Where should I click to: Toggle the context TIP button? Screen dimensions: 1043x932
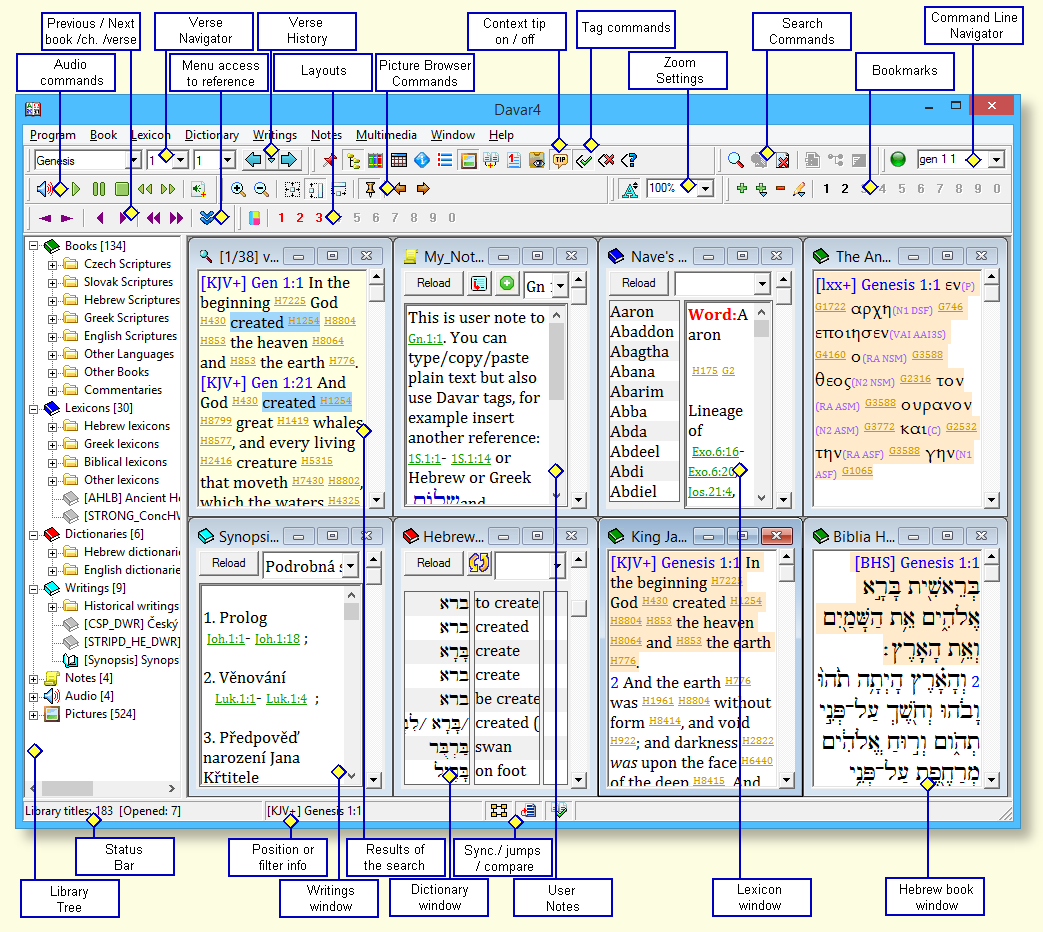(561, 160)
